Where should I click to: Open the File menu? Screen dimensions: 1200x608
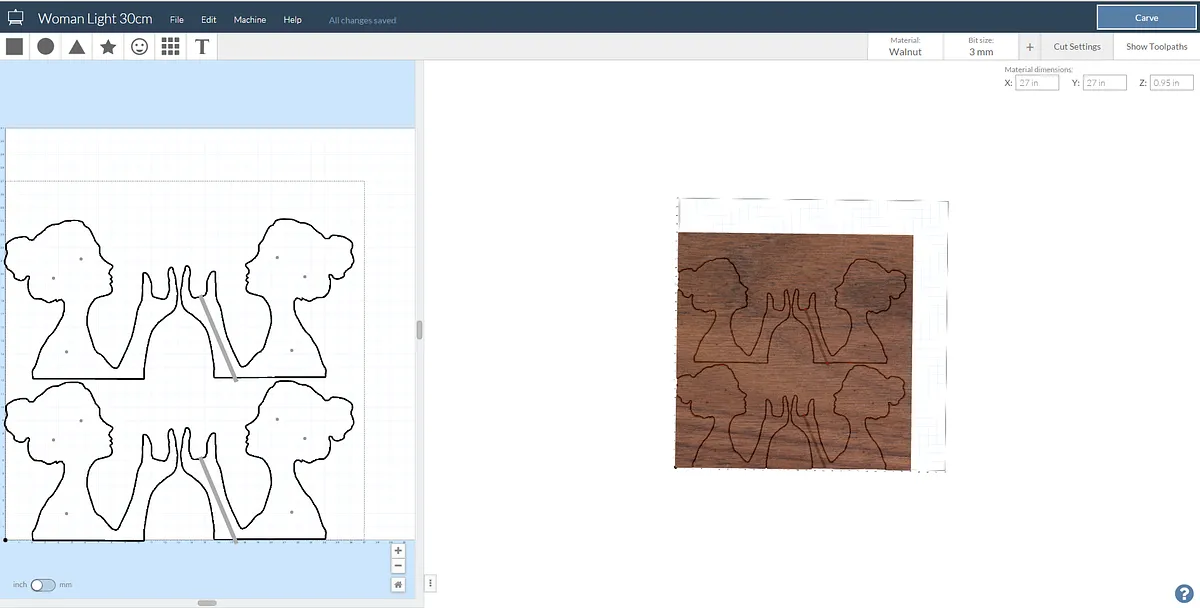[176, 20]
